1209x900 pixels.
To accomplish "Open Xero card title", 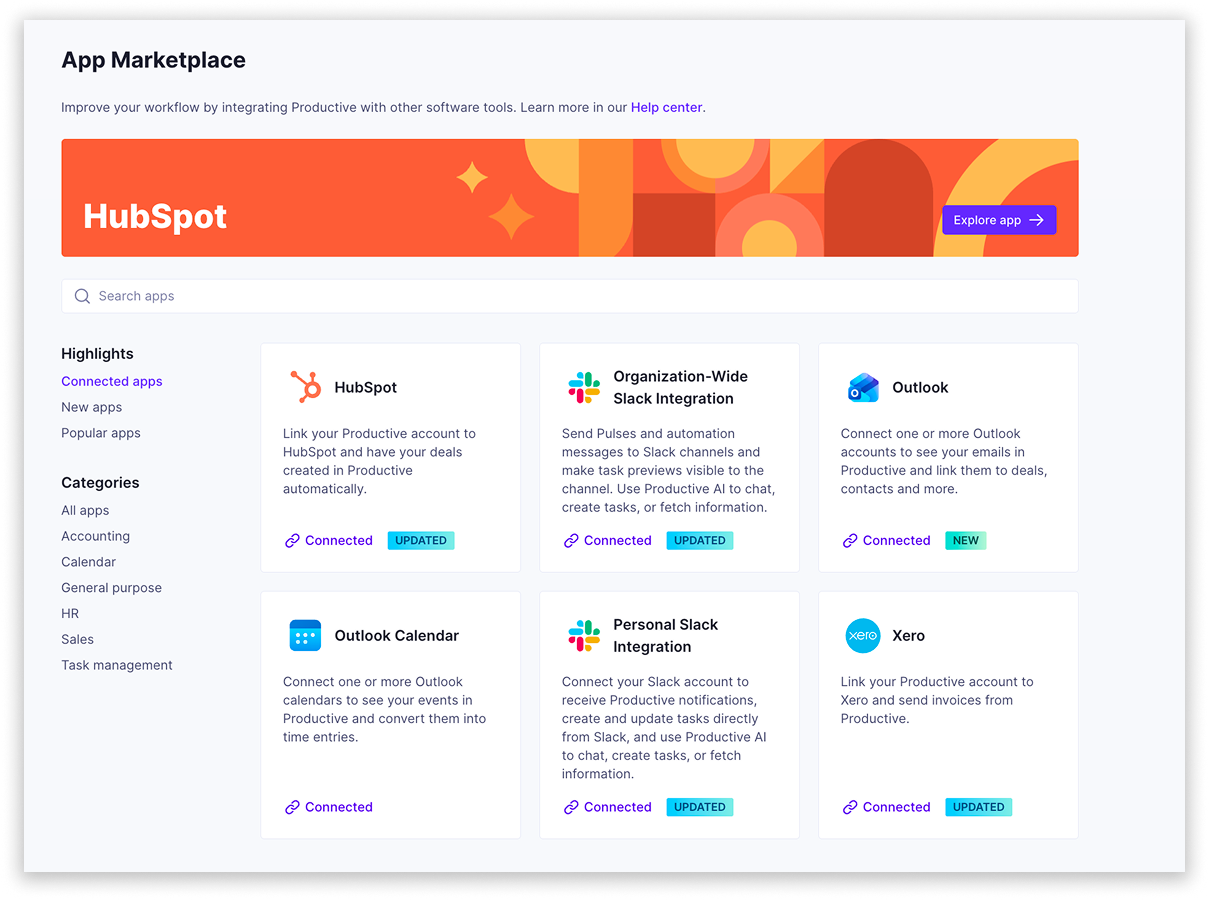I will (x=908, y=635).
